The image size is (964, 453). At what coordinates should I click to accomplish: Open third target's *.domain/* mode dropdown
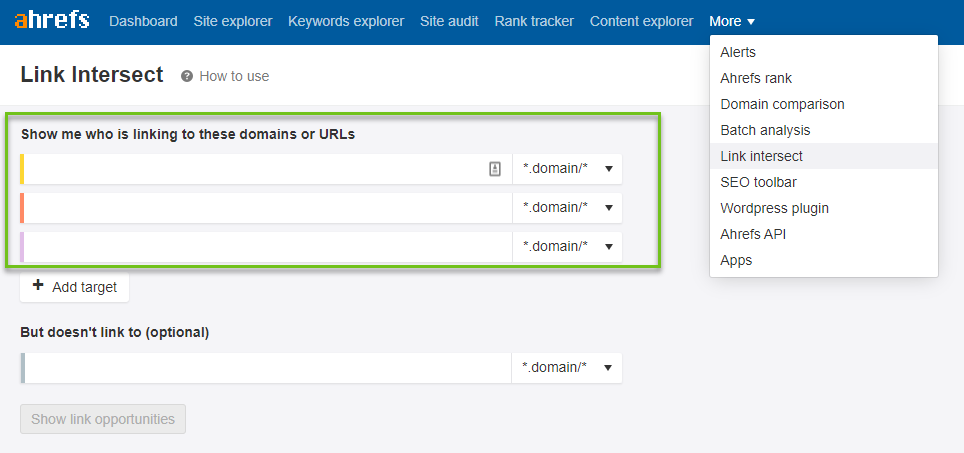(567, 246)
